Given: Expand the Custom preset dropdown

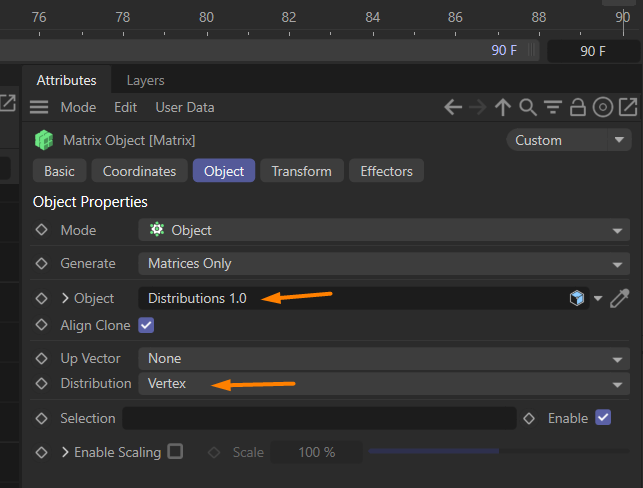Looking at the screenshot, I should coord(569,140).
